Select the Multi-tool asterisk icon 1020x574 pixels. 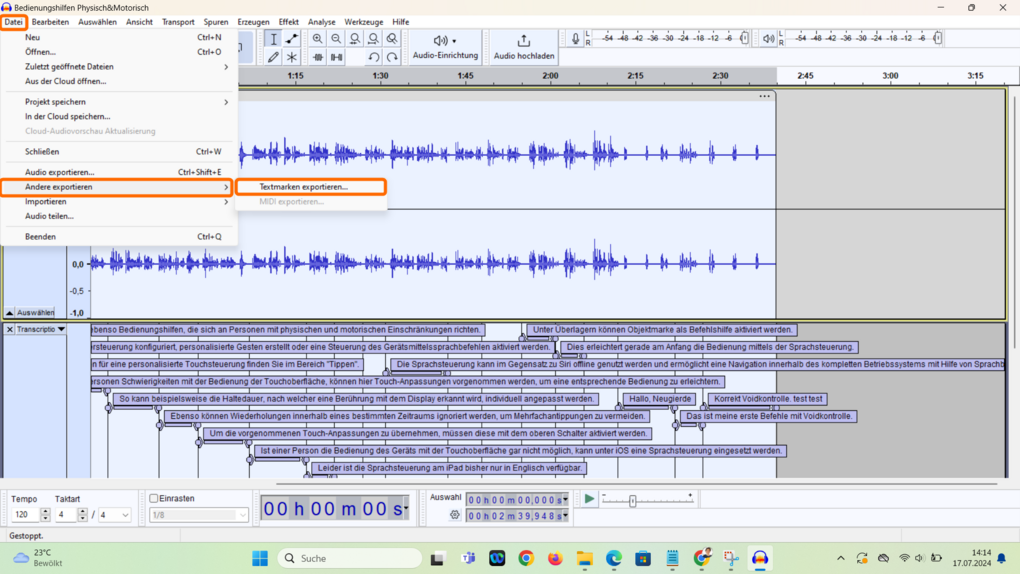click(x=292, y=57)
